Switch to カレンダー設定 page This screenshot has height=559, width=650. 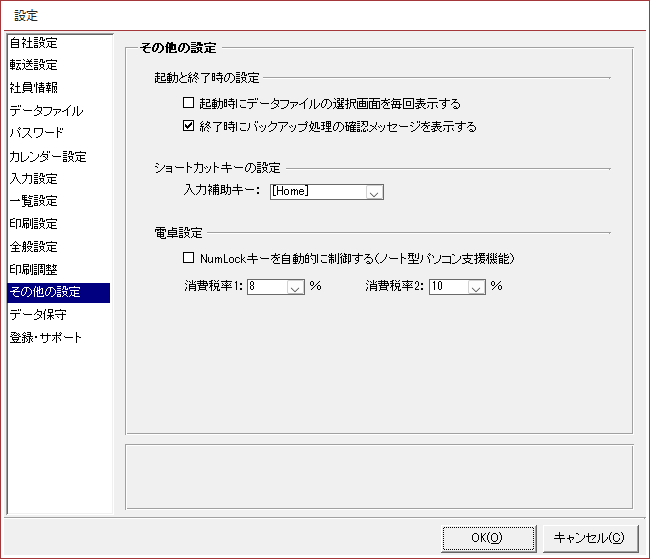tap(47, 157)
